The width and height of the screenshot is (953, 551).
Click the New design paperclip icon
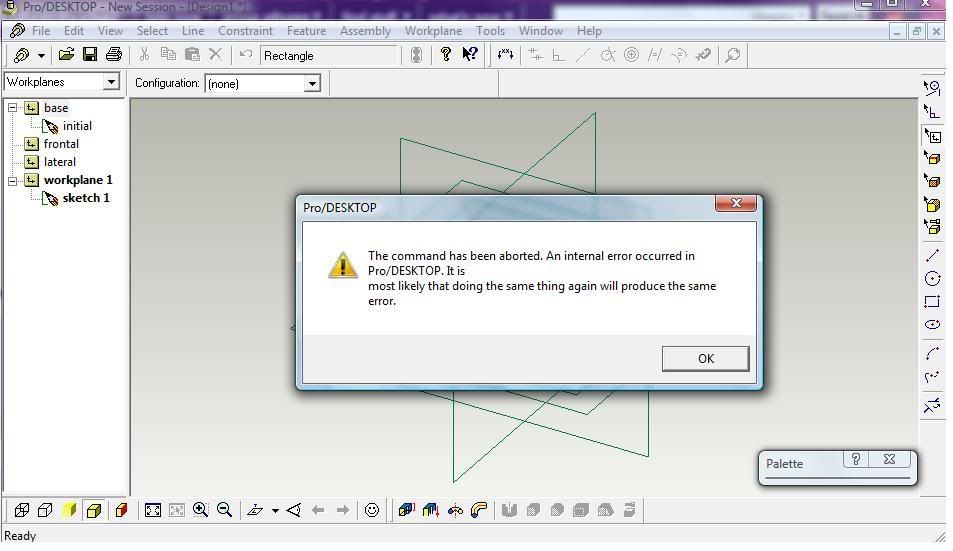point(21,55)
